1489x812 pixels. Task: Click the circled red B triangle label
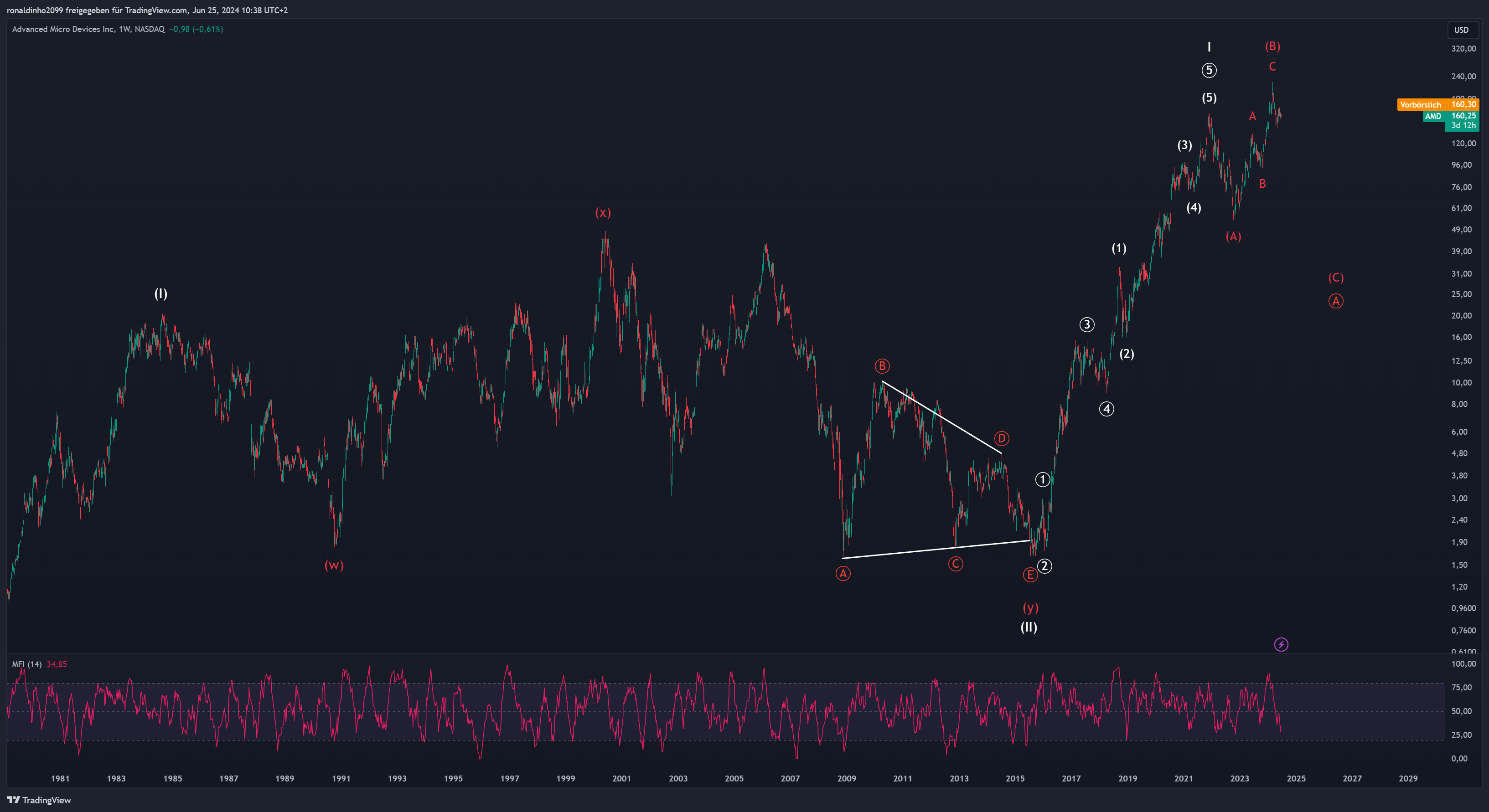point(882,365)
